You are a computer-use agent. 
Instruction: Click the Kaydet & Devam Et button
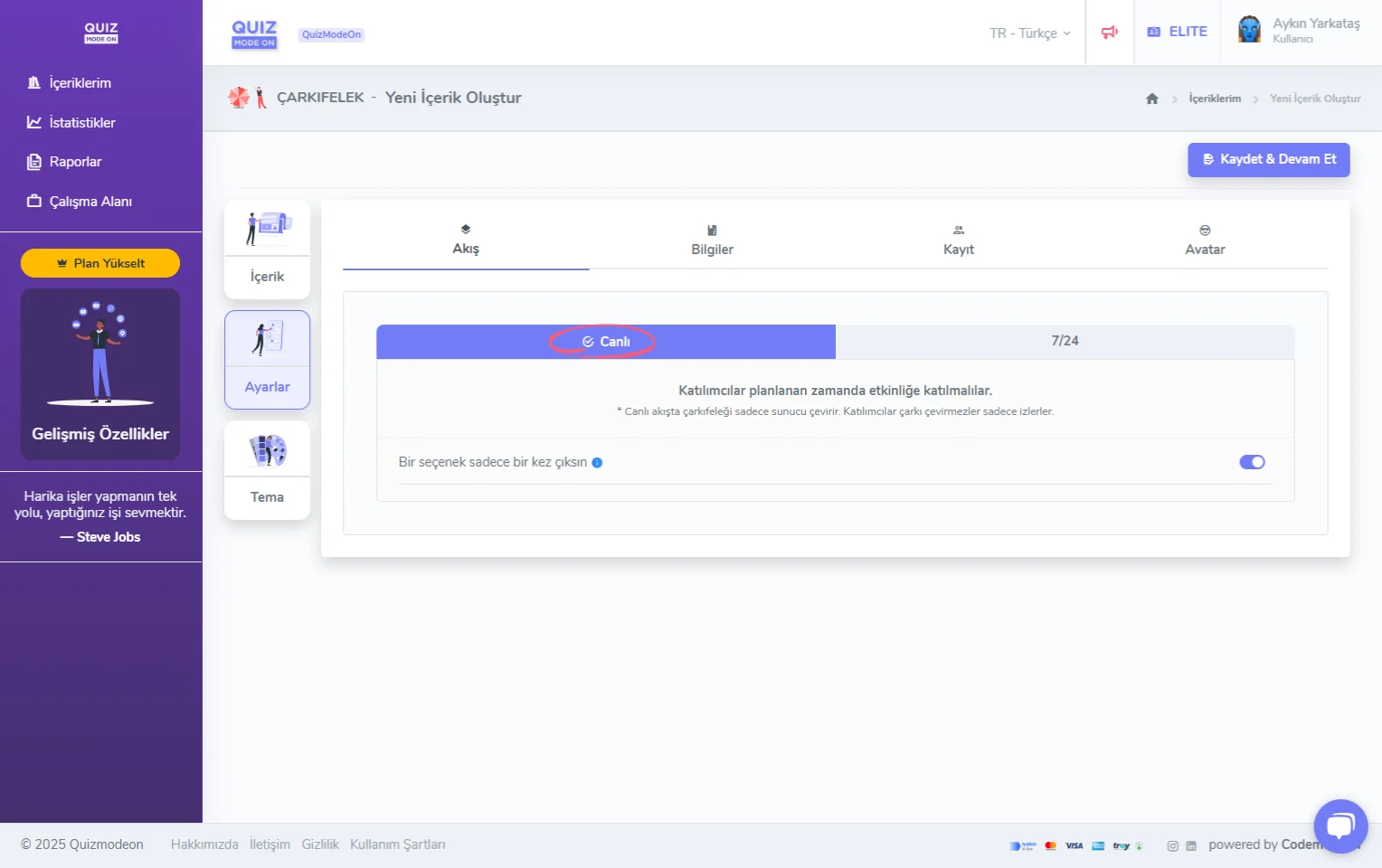1268,159
